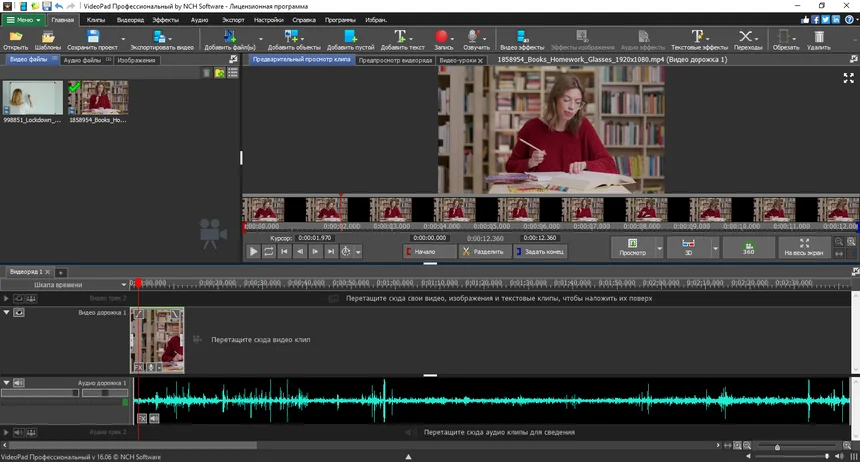The height and width of the screenshot is (462, 860).
Task: Click the 360 view button
Action: tap(748, 247)
